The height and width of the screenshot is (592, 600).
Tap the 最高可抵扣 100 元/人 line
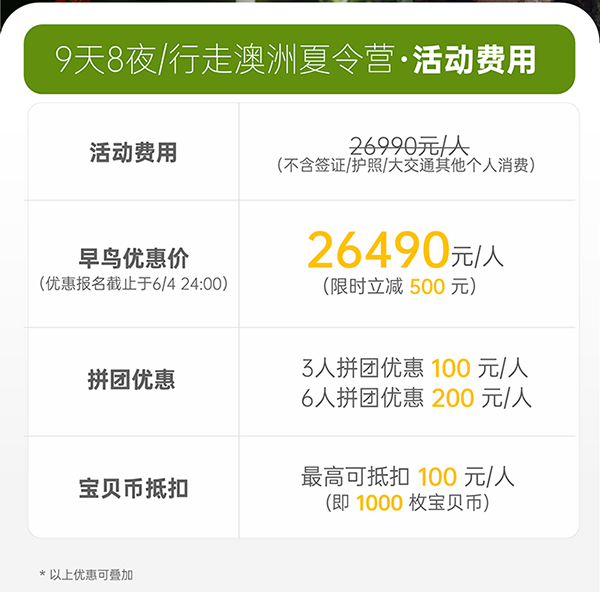coord(408,477)
